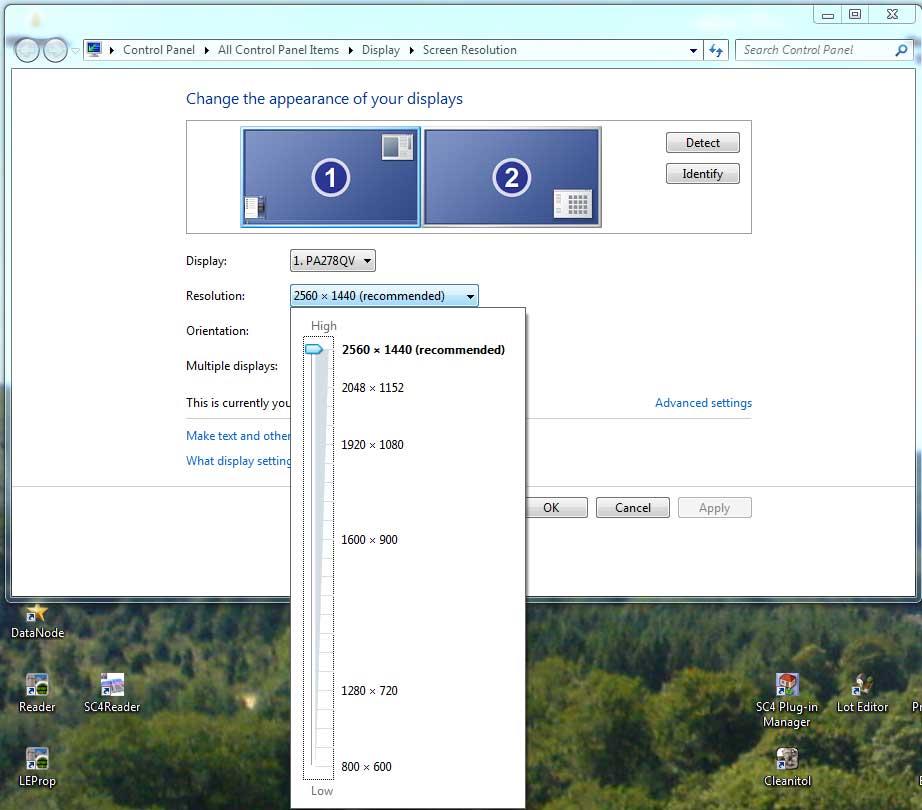Click the Refresh button in address bar

point(716,51)
